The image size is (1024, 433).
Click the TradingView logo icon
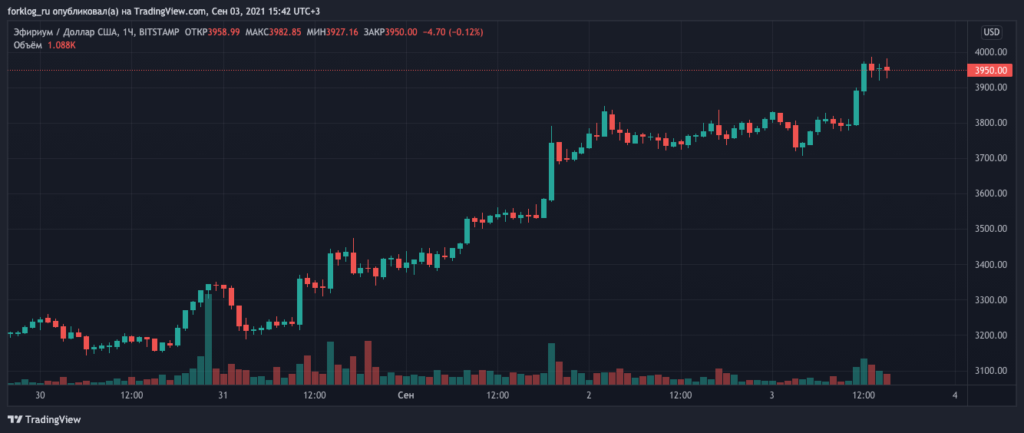pyautogui.click(x=16, y=419)
